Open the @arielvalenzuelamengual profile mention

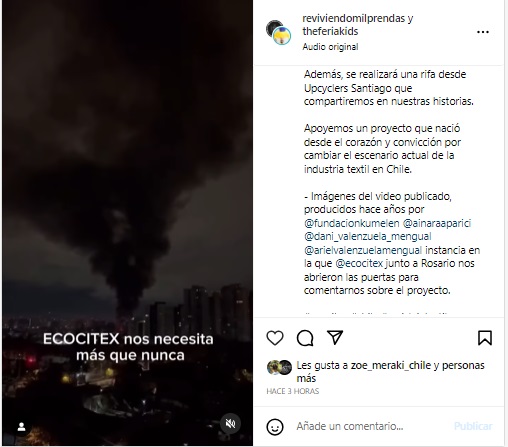pyautogui.click(x=363, y=250)
